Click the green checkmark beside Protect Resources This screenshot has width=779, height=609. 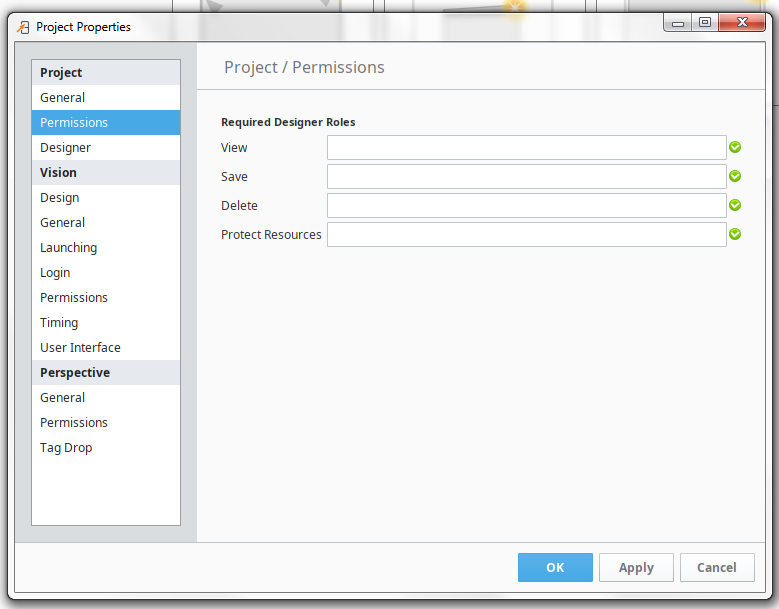[735, 234]
